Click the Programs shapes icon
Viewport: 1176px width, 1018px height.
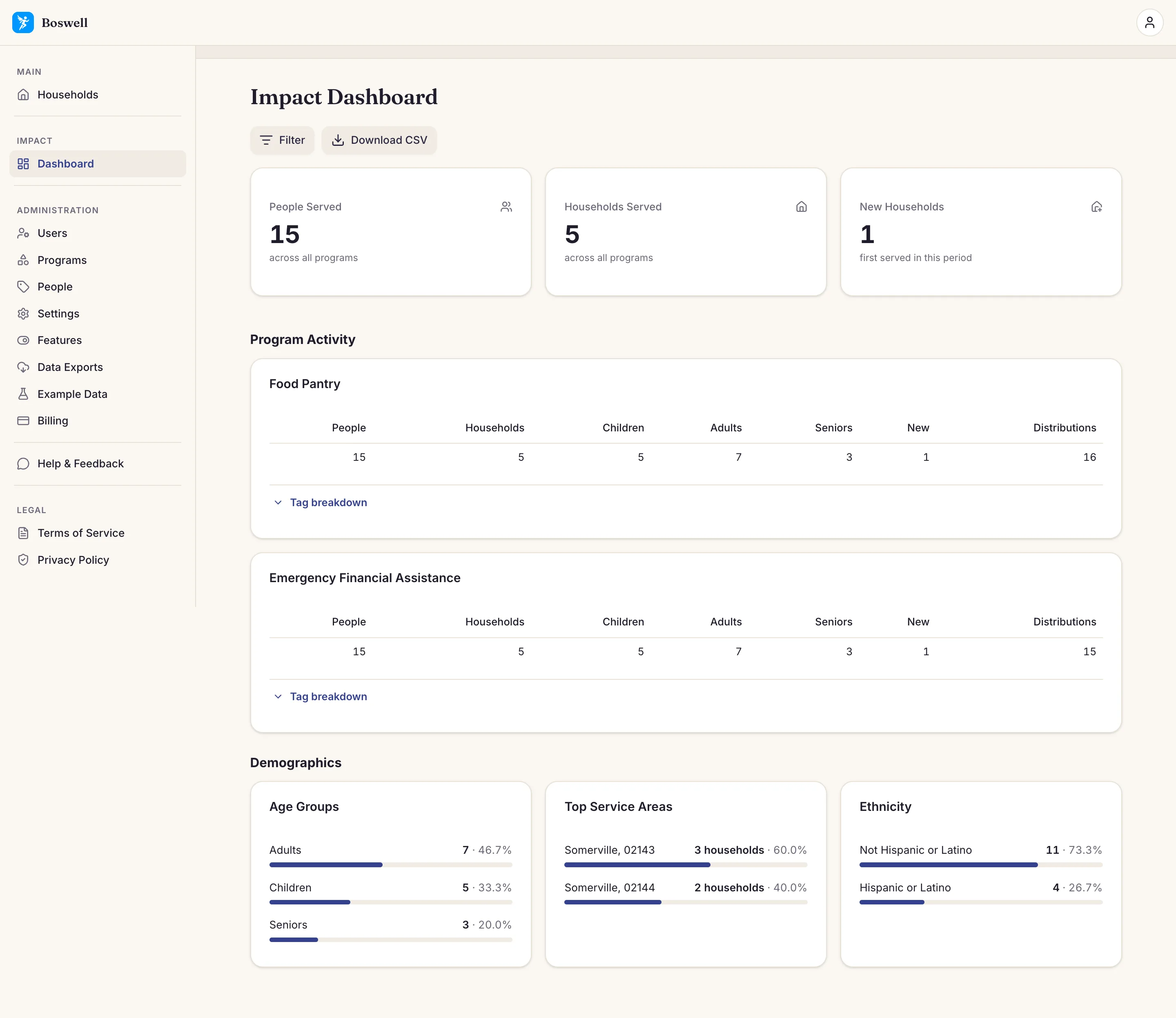pos(23,260)
